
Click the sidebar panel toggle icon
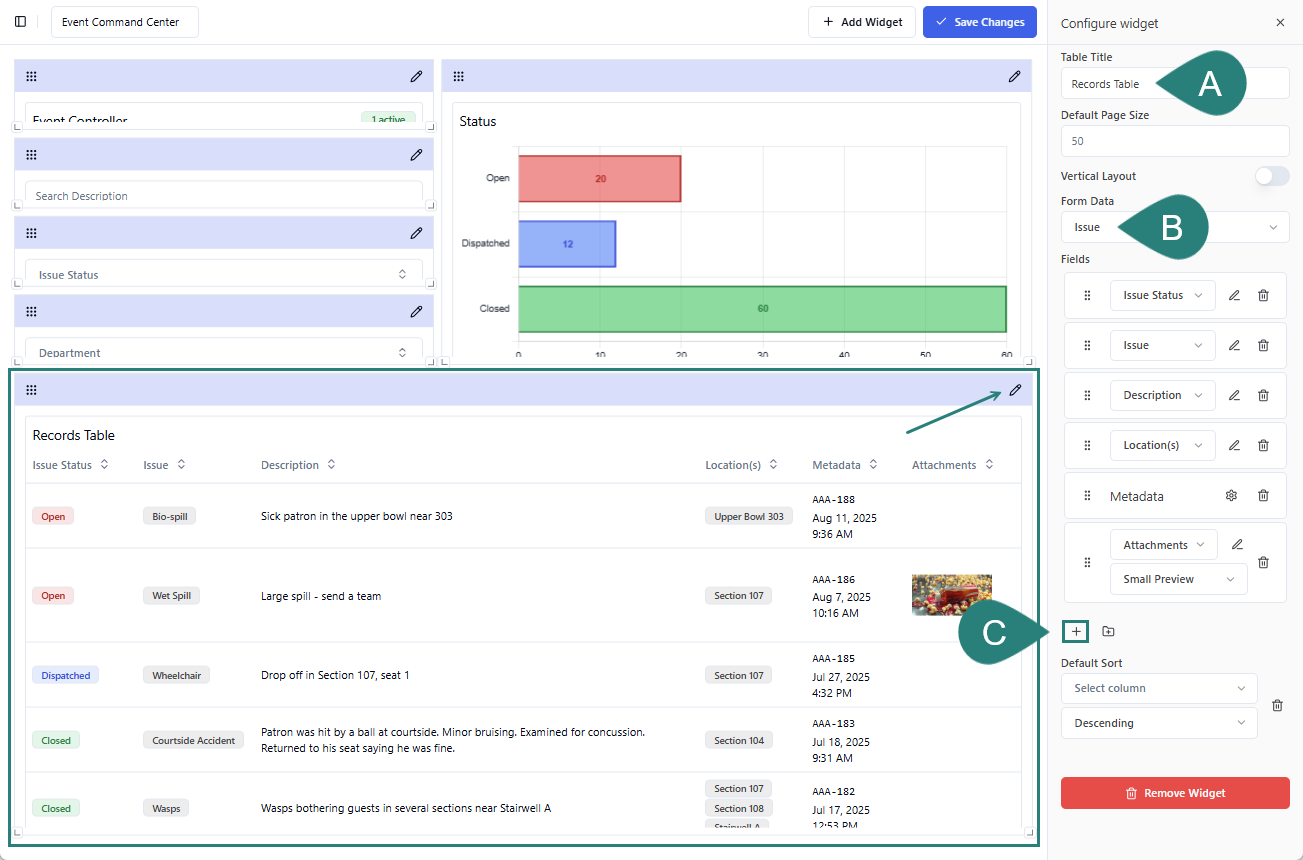(x=20, y=22)
